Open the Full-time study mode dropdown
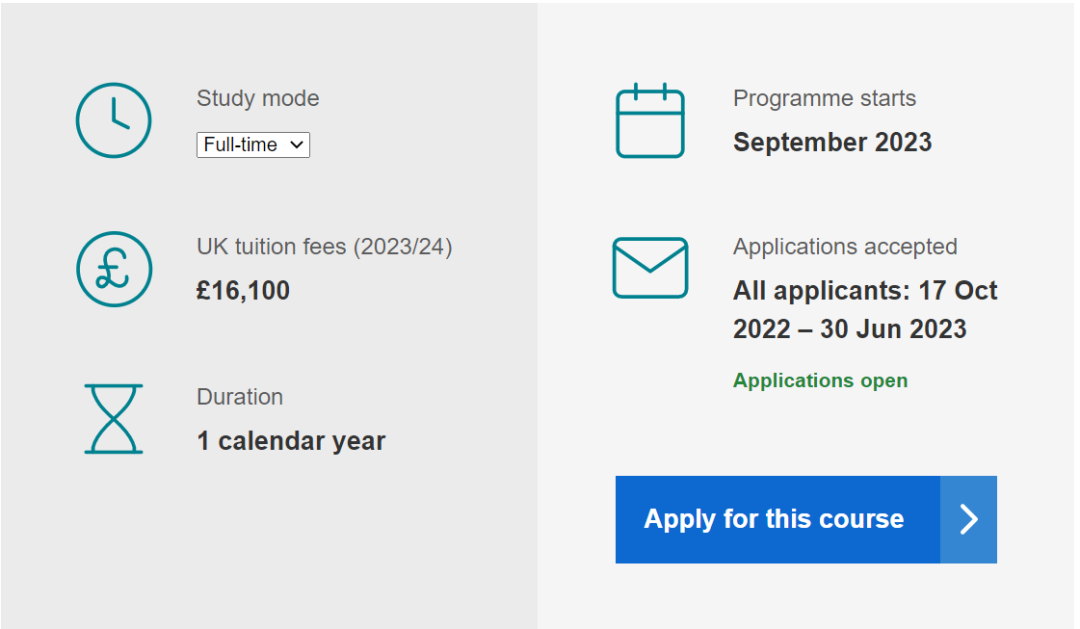 253,145
